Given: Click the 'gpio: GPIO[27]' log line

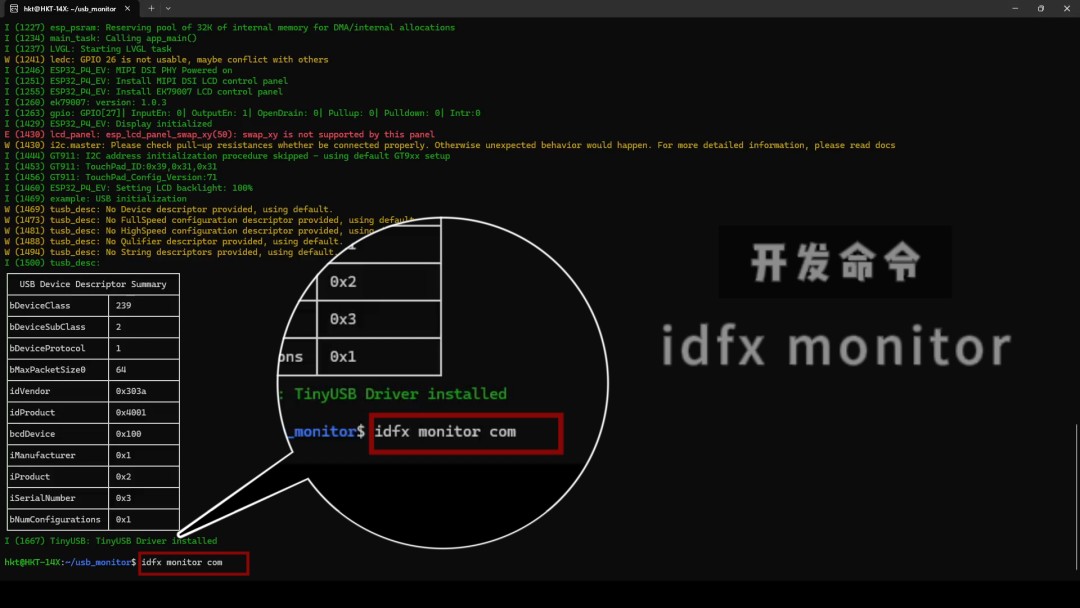Looking at the screenshot, I should [242, 113].
